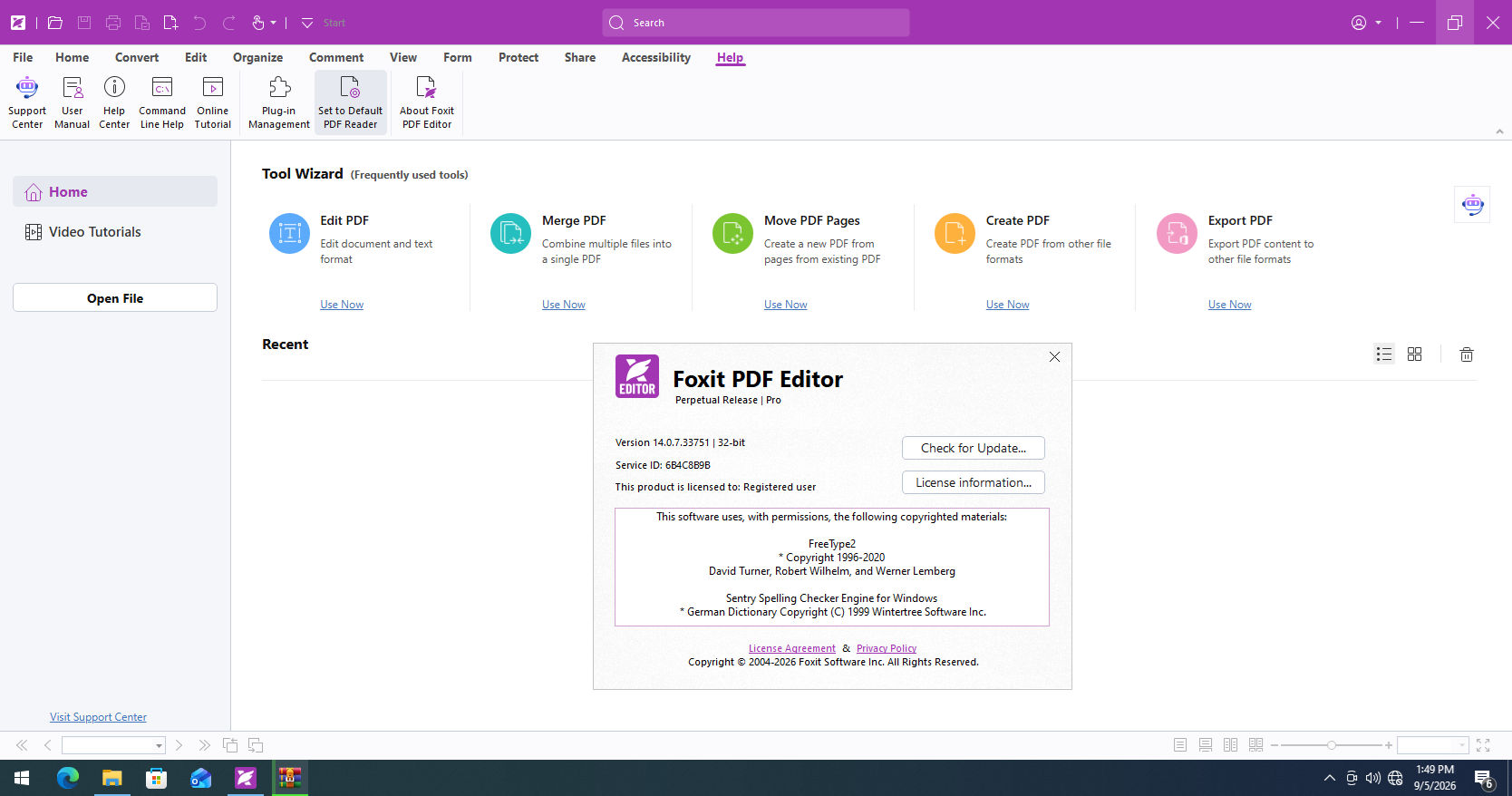
Task: Open the user account icon in title bar
Action: click(x=1359, y=23)
